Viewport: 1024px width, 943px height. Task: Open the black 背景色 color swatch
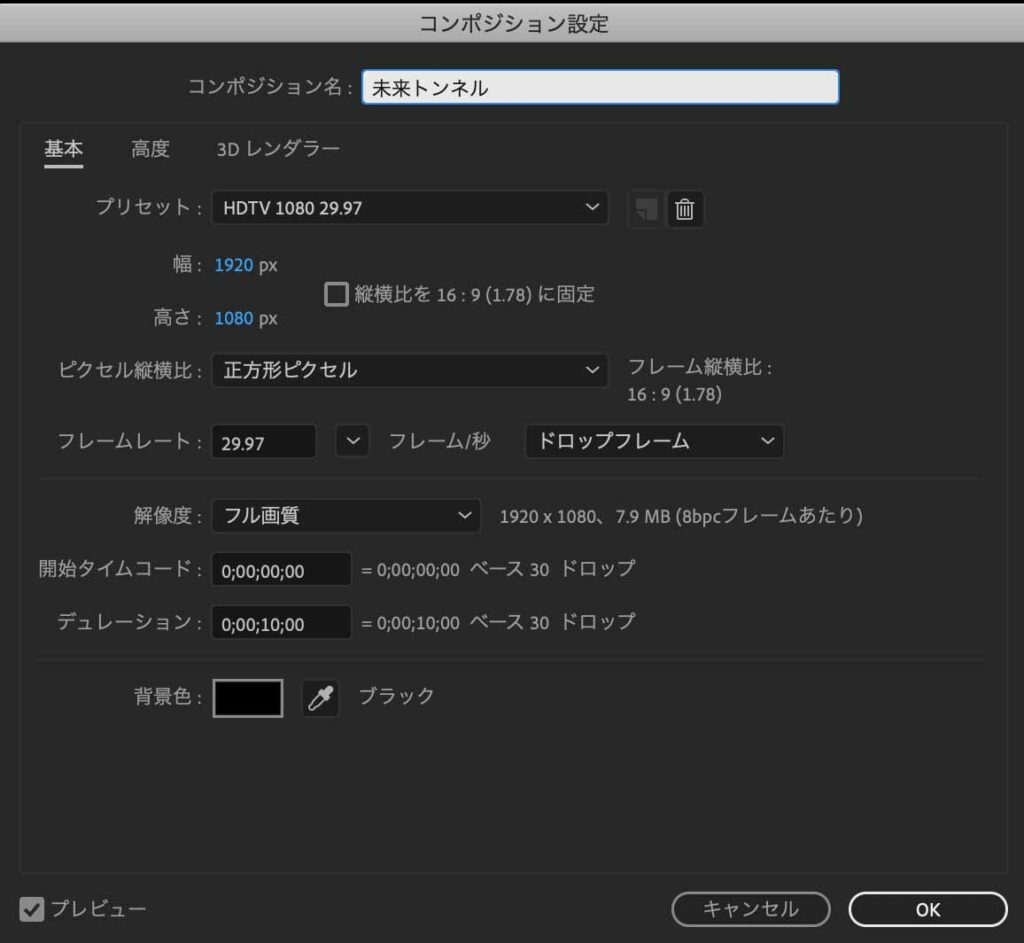[248, 698]
